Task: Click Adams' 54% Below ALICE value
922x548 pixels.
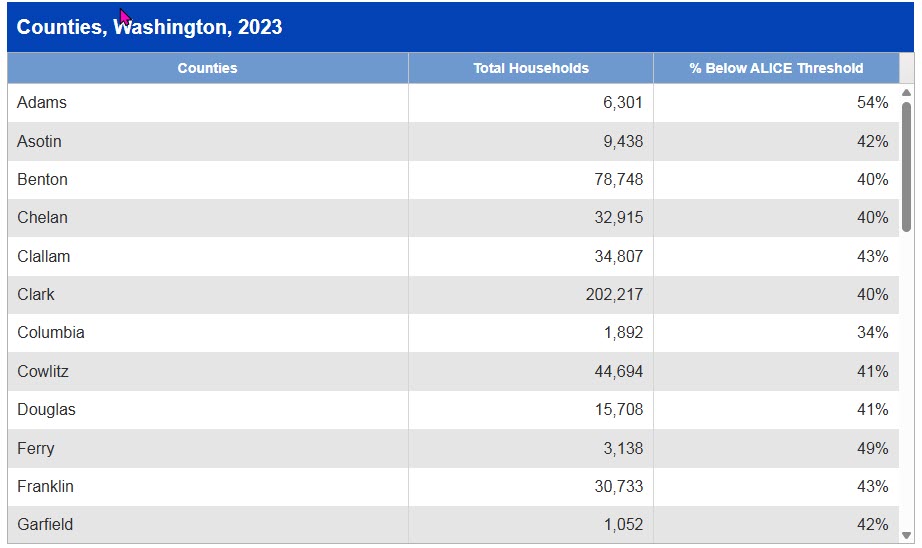Action: coord(872,103)
